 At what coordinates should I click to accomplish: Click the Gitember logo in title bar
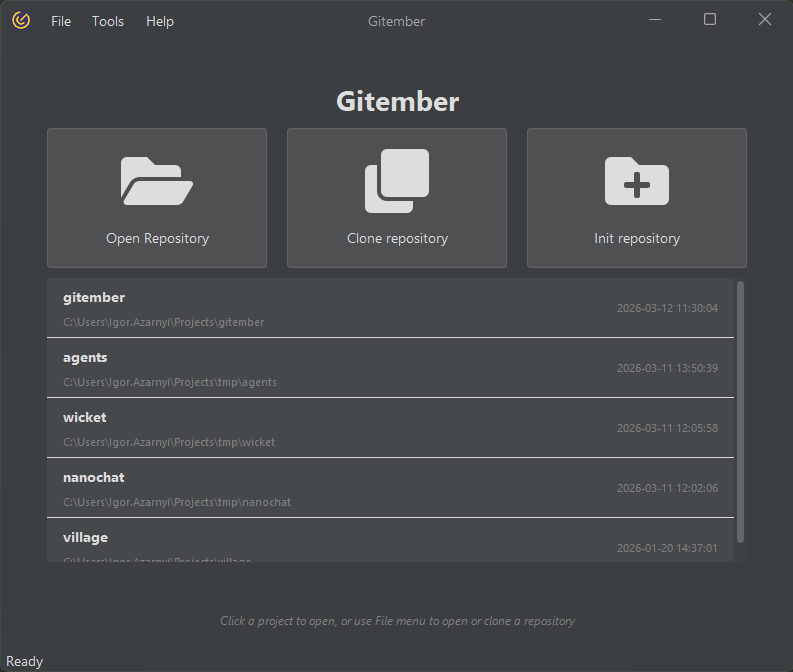point(21,21)
